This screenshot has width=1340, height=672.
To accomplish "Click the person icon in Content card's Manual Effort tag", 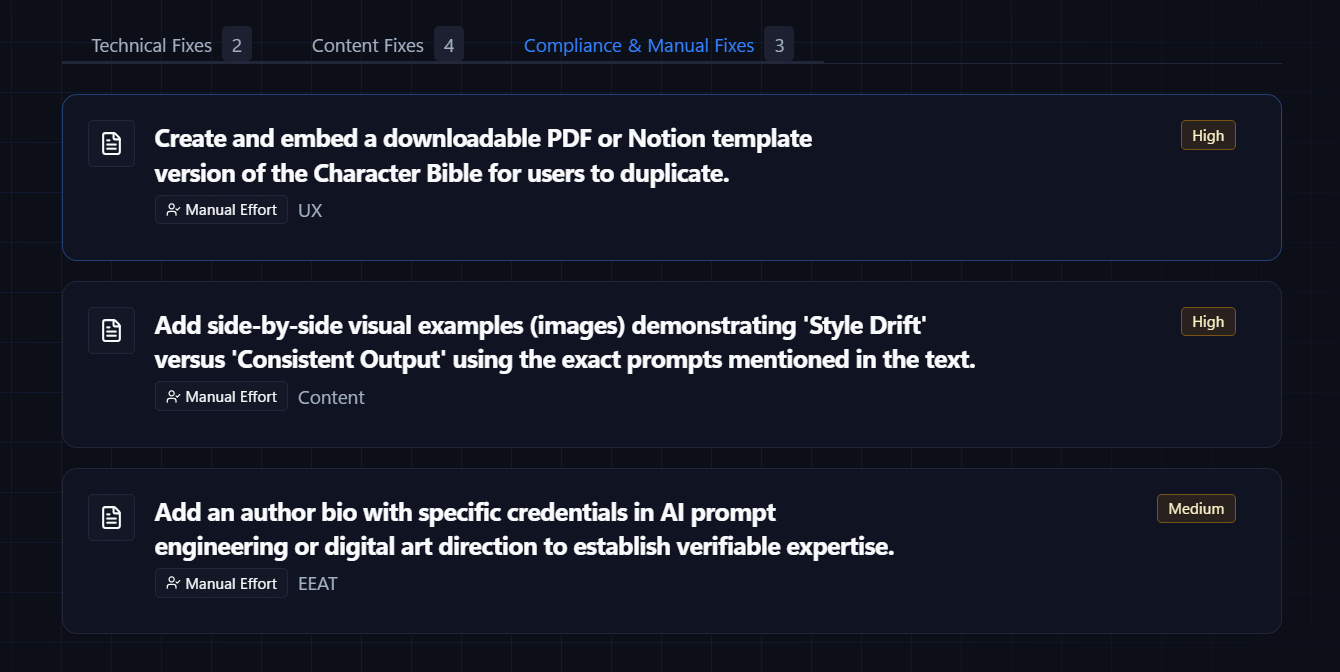I will (173, 397).
